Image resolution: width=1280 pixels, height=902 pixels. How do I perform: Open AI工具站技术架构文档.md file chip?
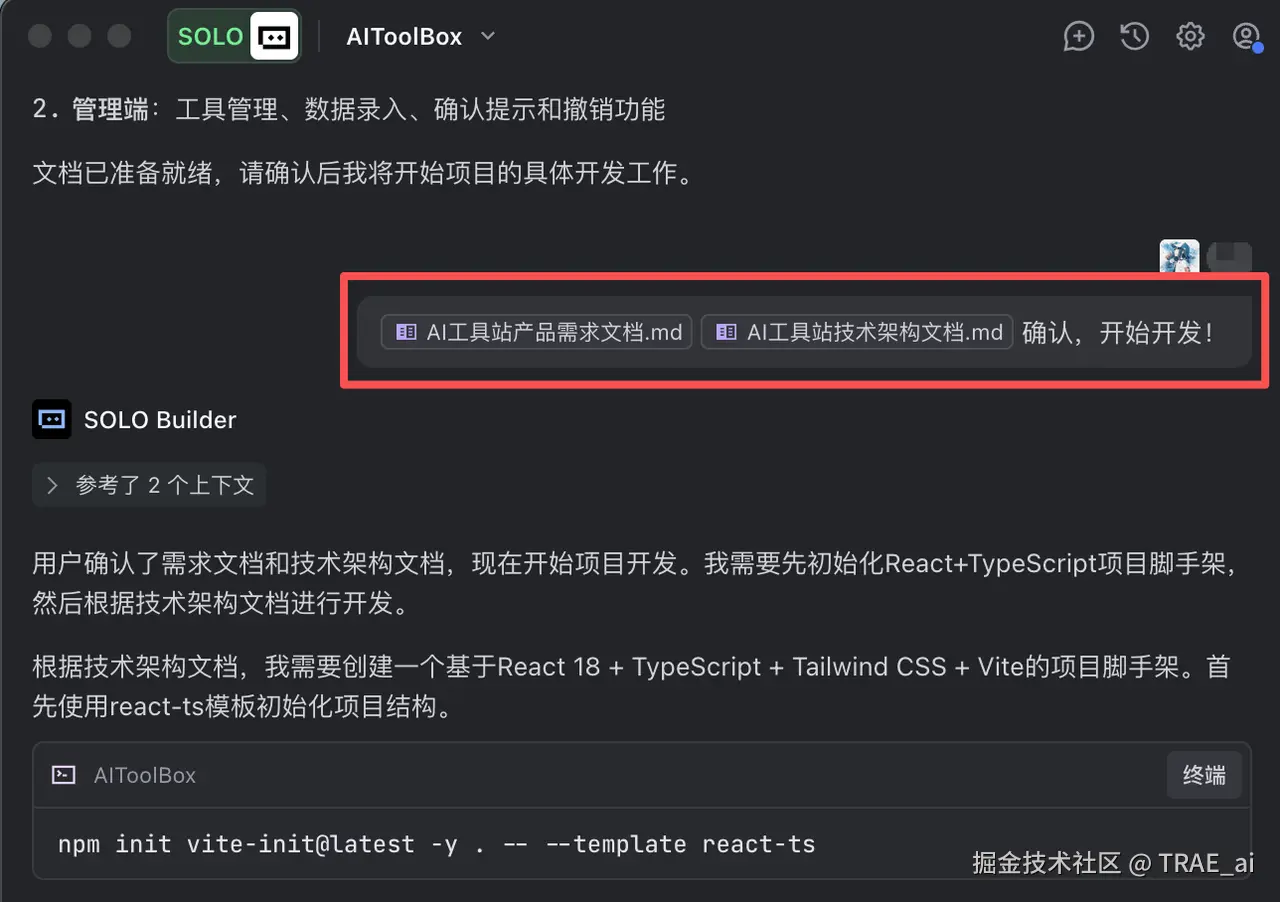(857, 332)
